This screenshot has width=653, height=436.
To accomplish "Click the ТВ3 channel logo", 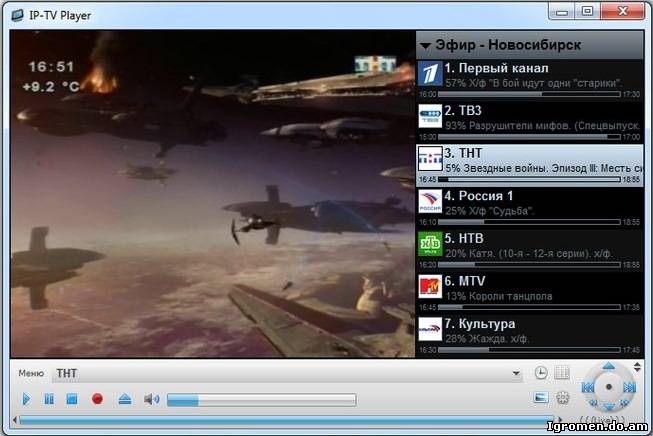I will point(430,116).
